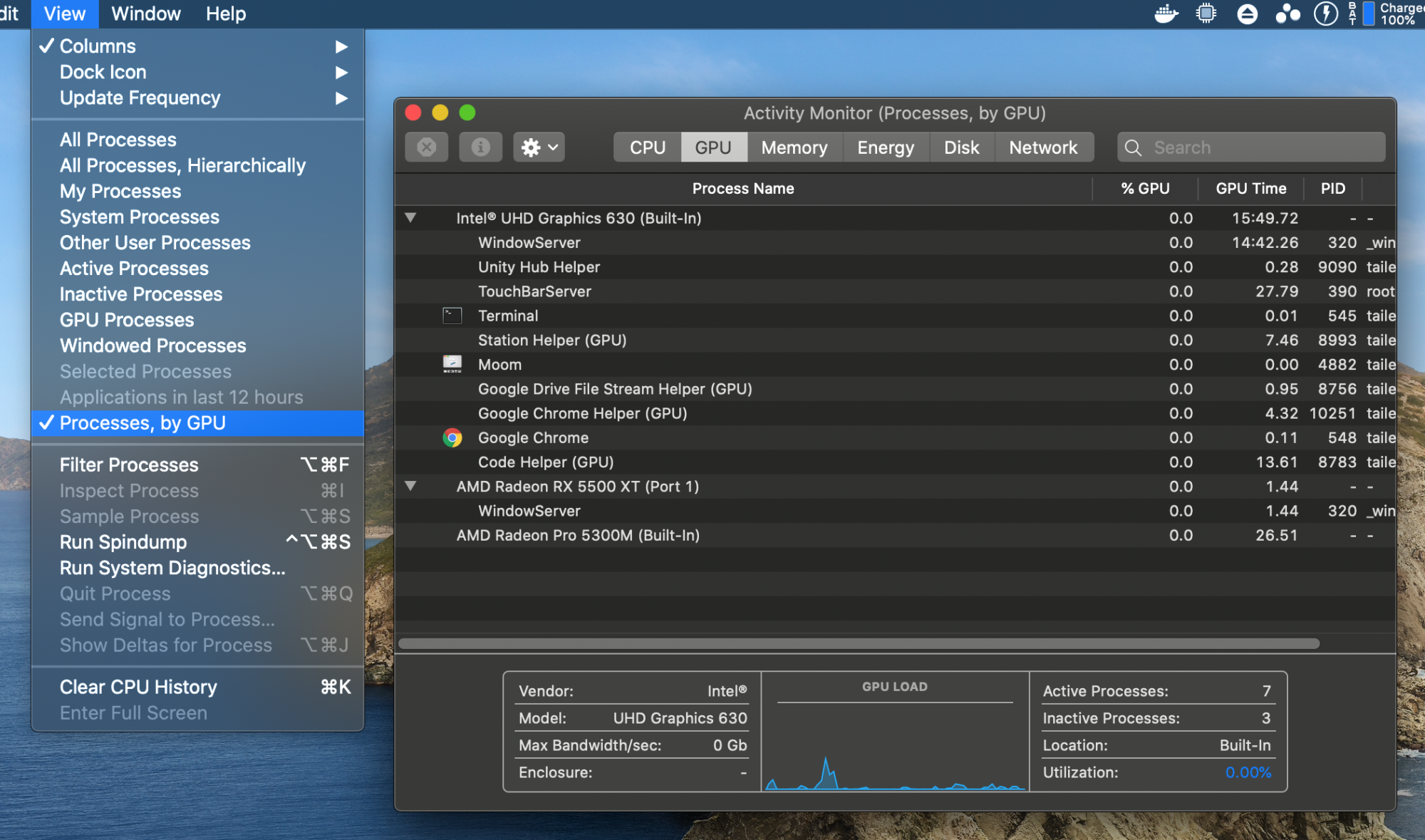Switch to the Memory tab
The width and height of the screenshot is (1425, 840).
coord(794,147)
